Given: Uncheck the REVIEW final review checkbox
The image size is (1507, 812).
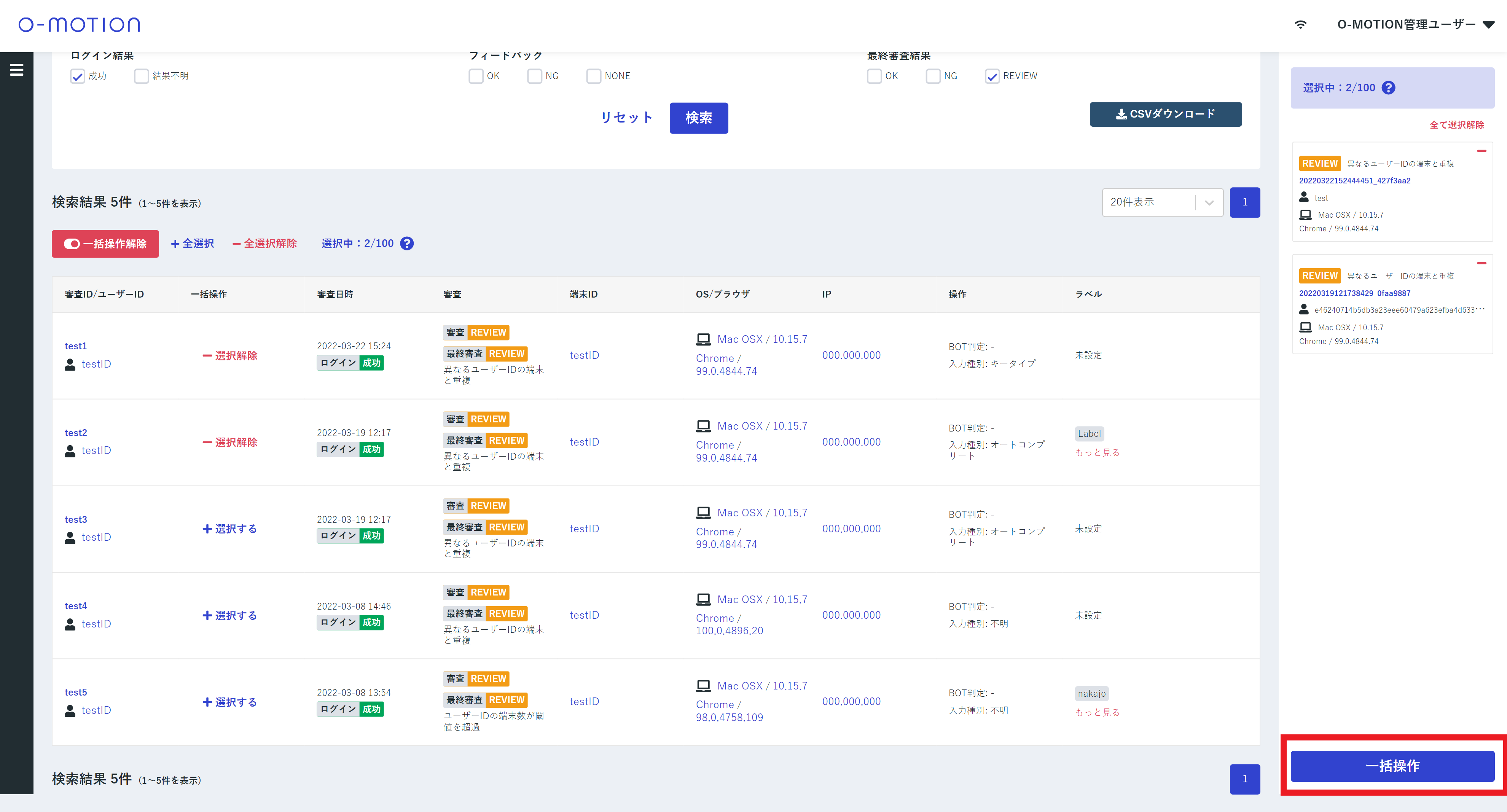Looking at the screenshot, I should (x=992, y=76).
